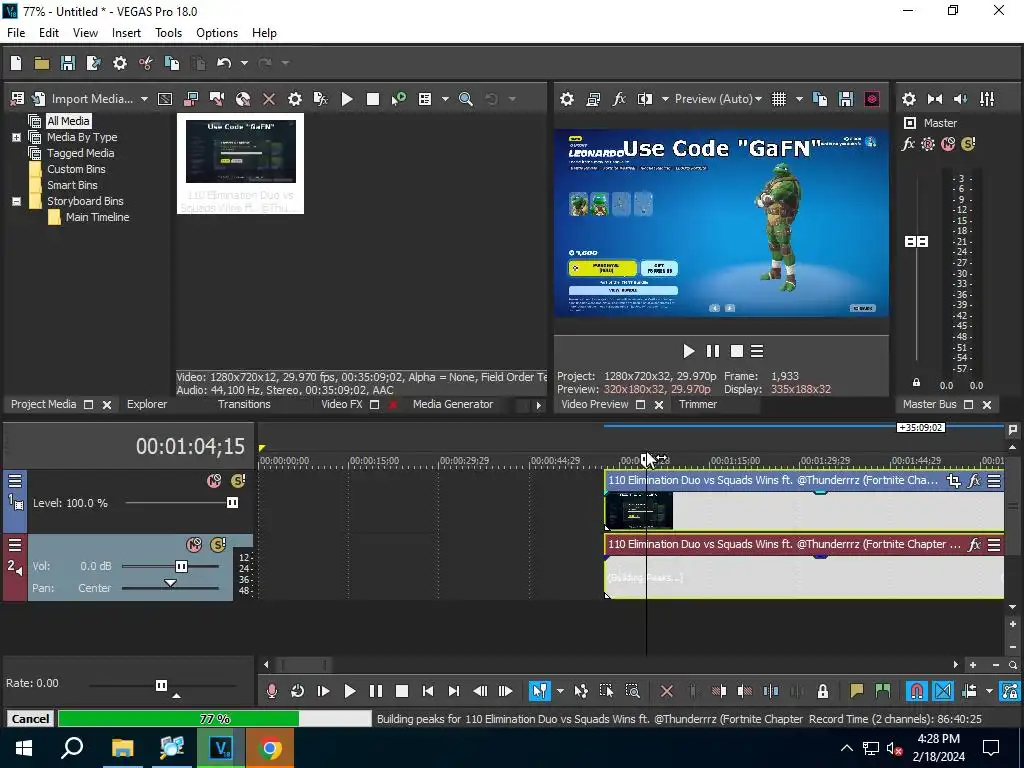Toggle split screen view in preview
1024x768 pixels.
coord(645,99)
